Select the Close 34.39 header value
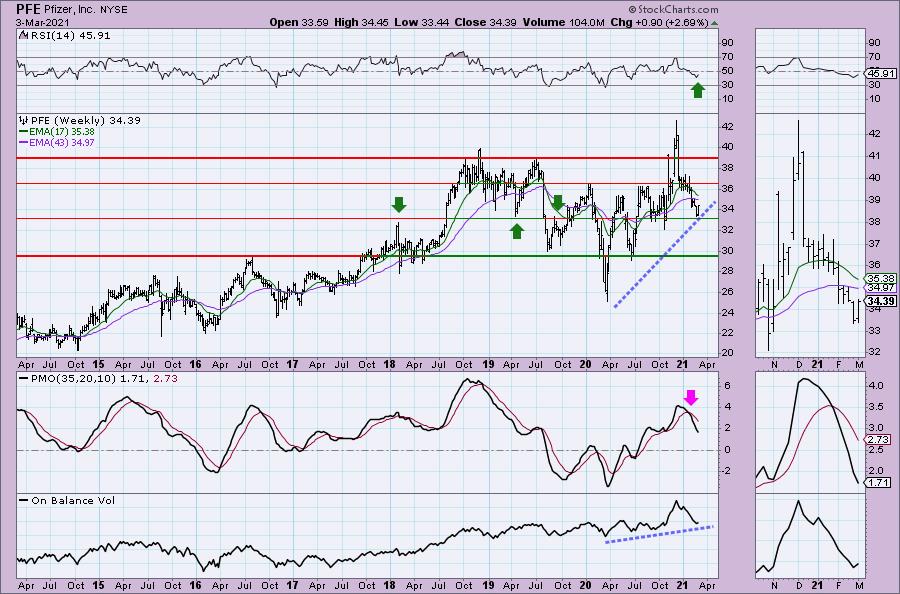 tap(486, 22)
